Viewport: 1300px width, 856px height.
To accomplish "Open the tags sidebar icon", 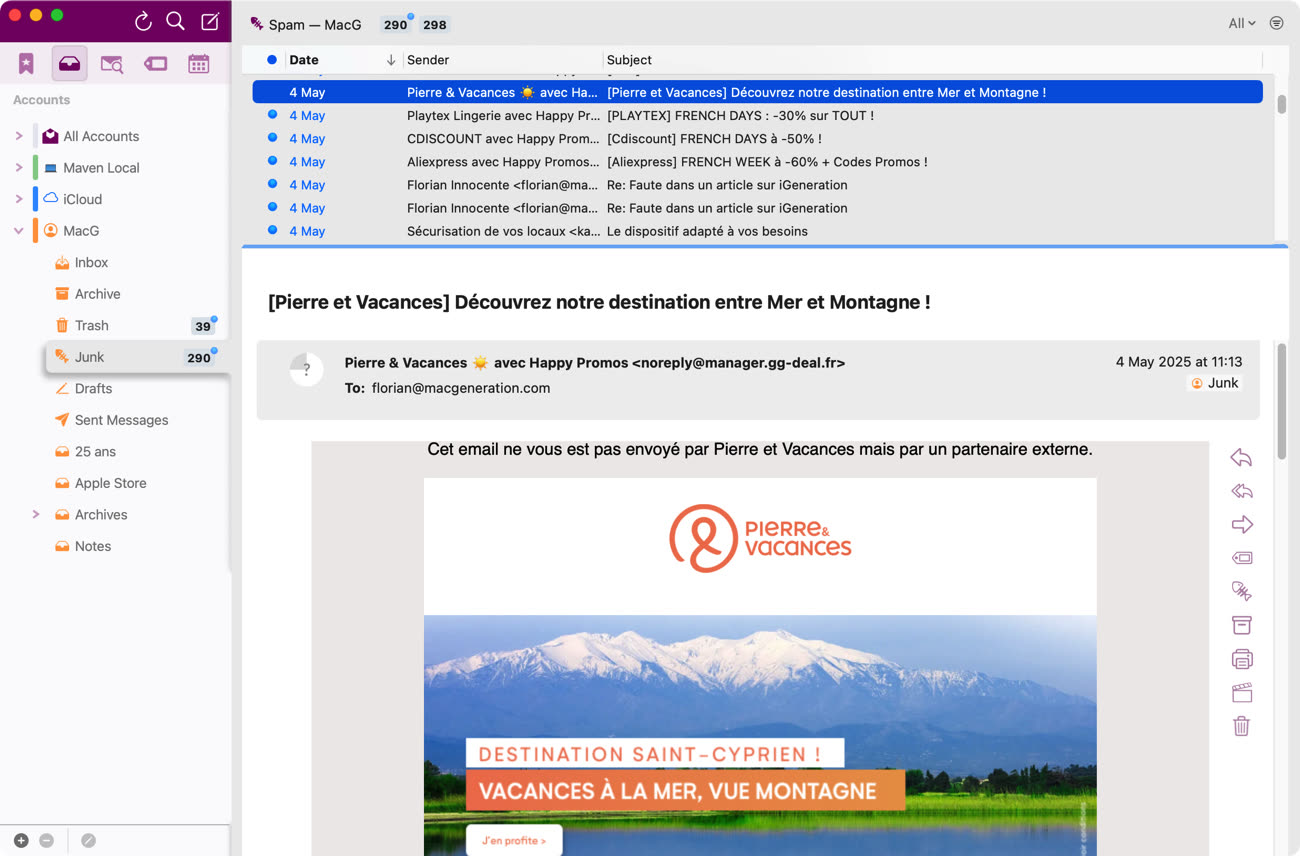I will [155, 64].
